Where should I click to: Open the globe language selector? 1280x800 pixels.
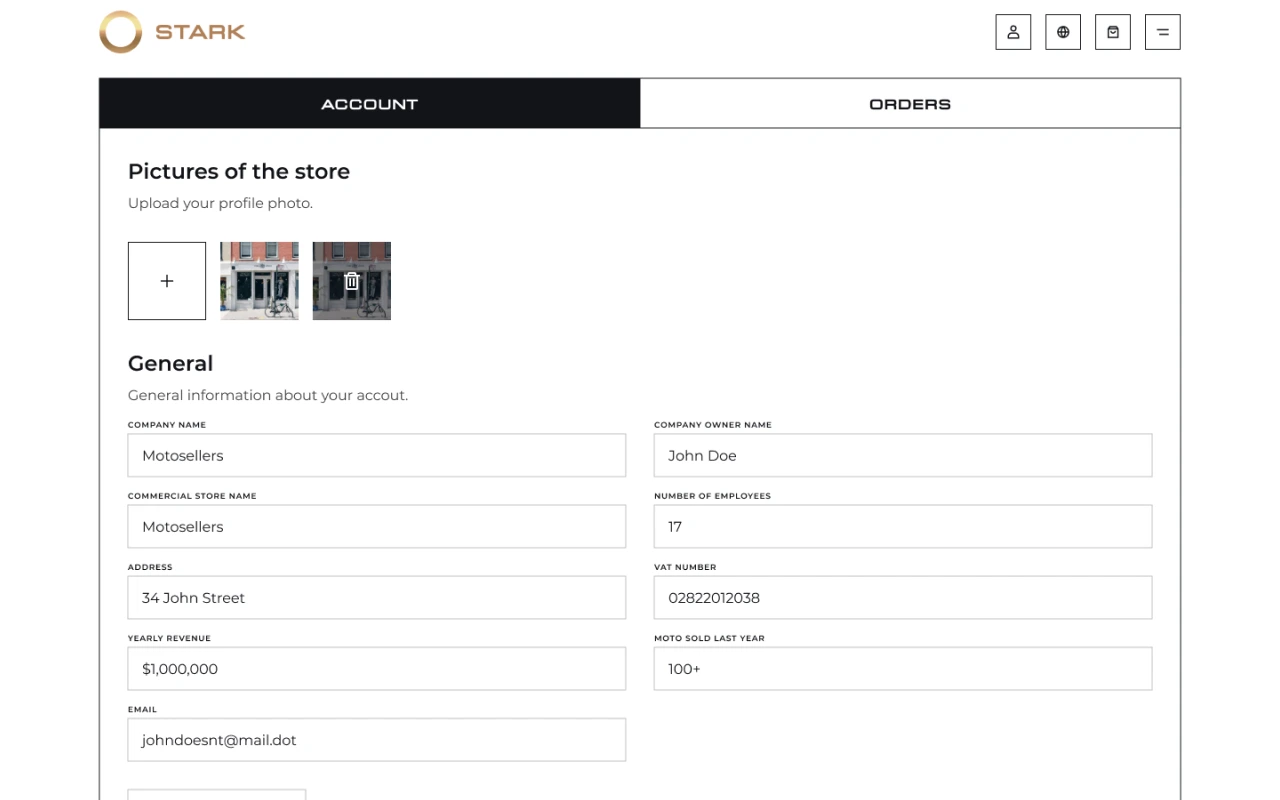pyautogui.click(x=1063, y=32)
